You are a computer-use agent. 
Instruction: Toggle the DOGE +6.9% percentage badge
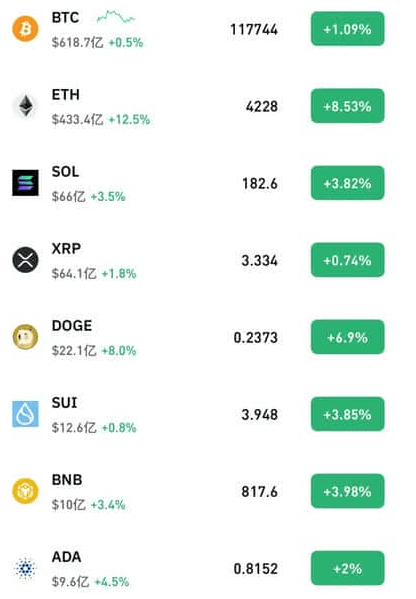click(x=348, y=337)
